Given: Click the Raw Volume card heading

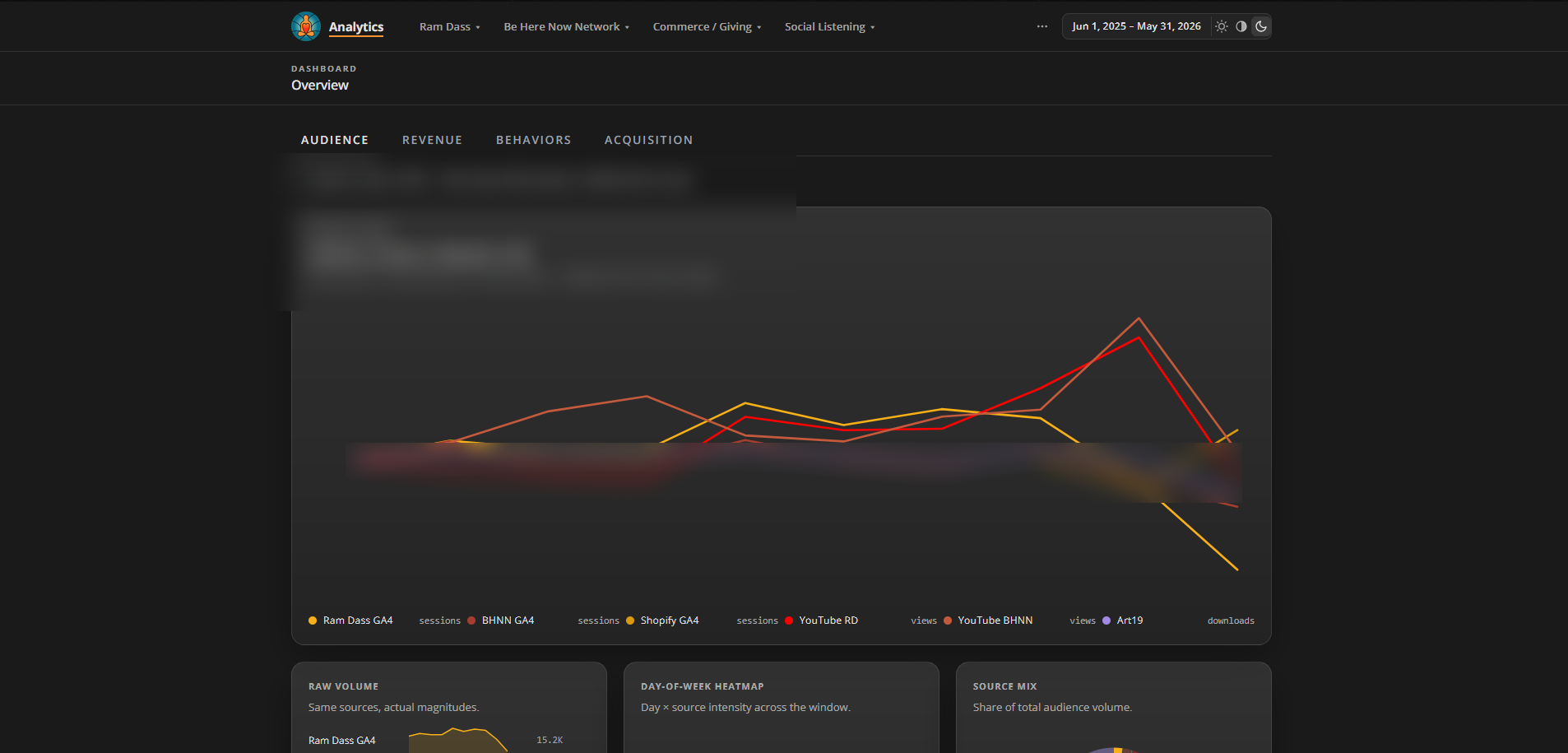Looking at the screenshot, I should [344, 686].
